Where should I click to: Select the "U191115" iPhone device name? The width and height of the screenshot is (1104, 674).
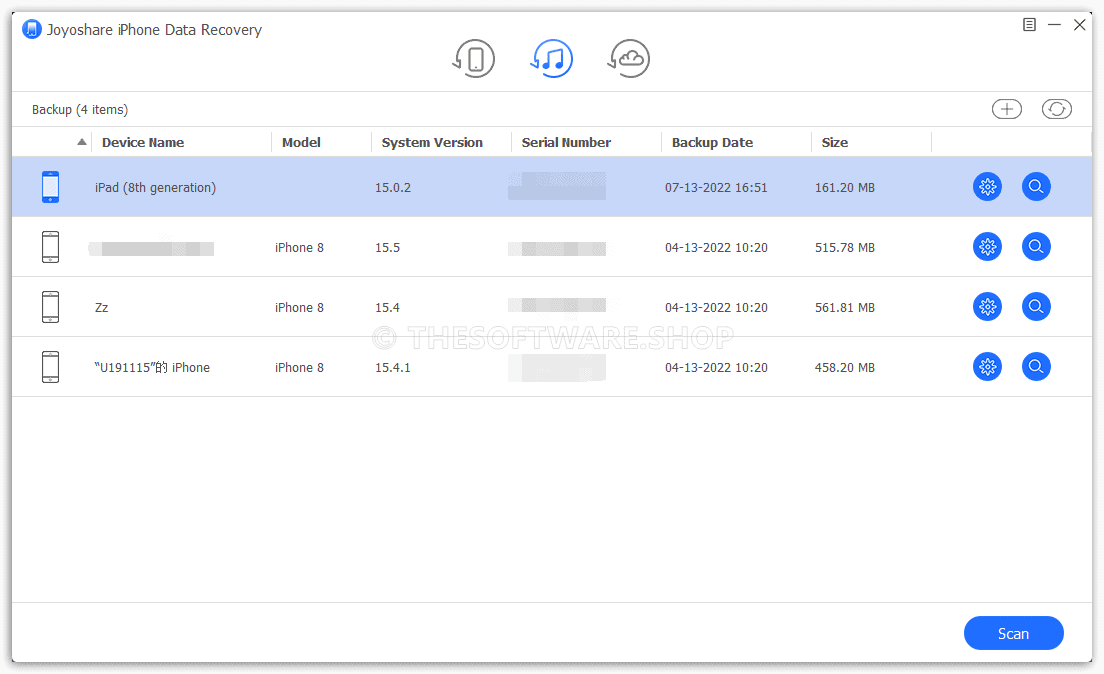[x=152, y=368]
